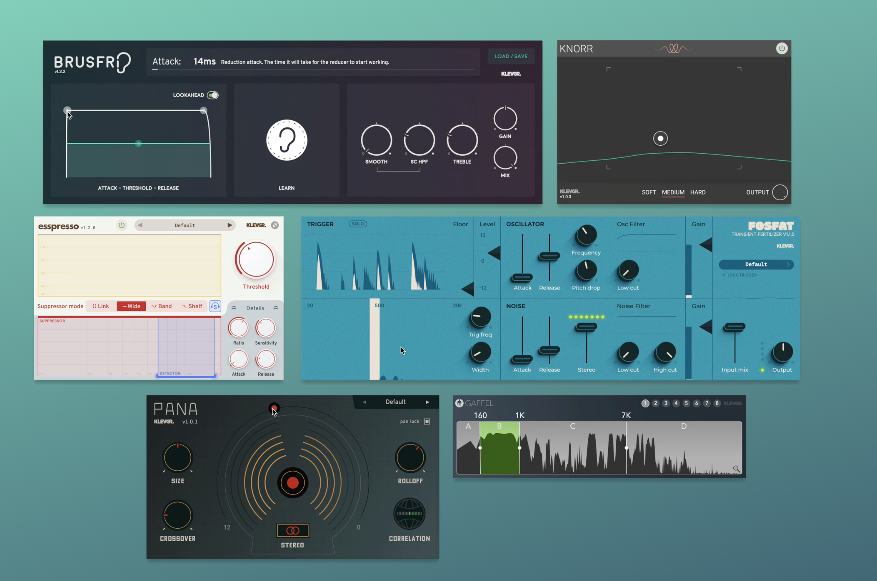Tick the pan lock checkbox in Pana
Screen dimensions: 877x581
pyautogui.click(x=427, y=421)
